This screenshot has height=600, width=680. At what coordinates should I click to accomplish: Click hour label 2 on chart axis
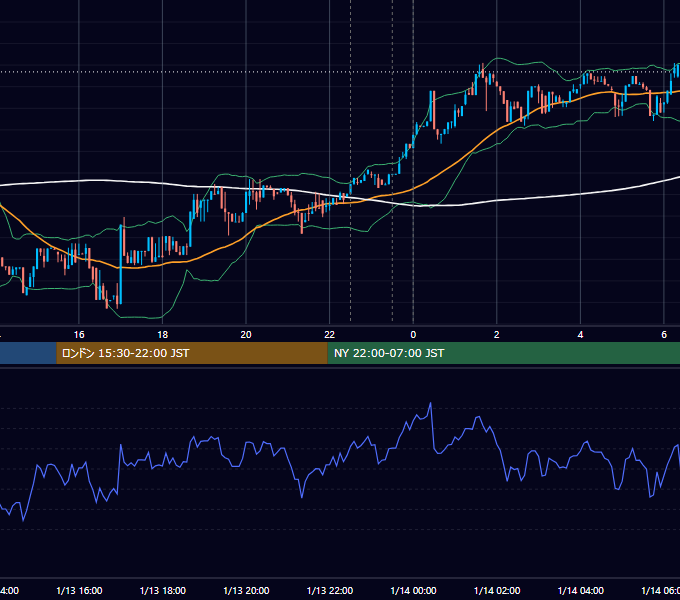coord(497,335)
